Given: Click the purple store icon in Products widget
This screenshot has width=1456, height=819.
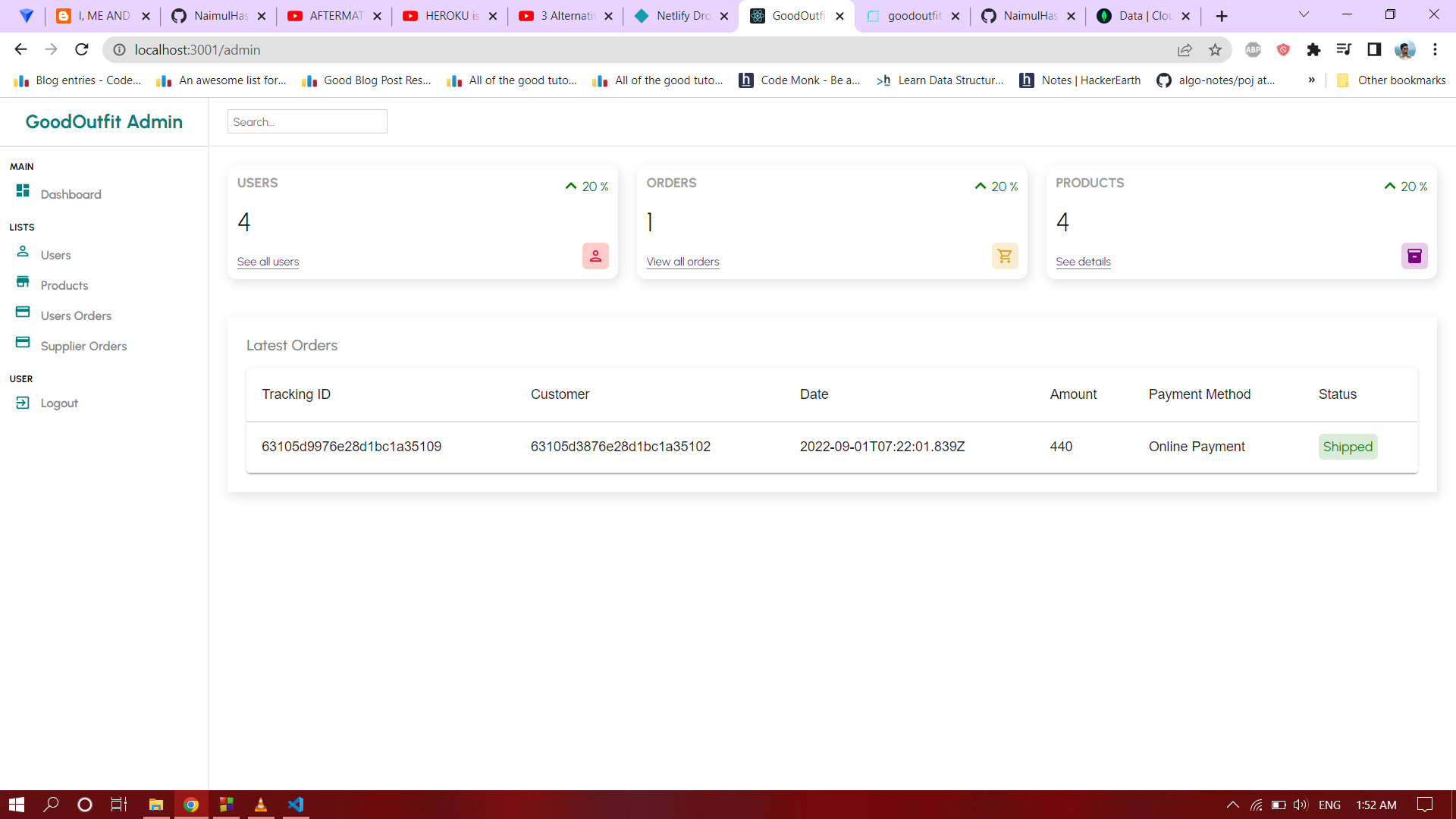Looking at the screenshot, I should point(1414,256).
